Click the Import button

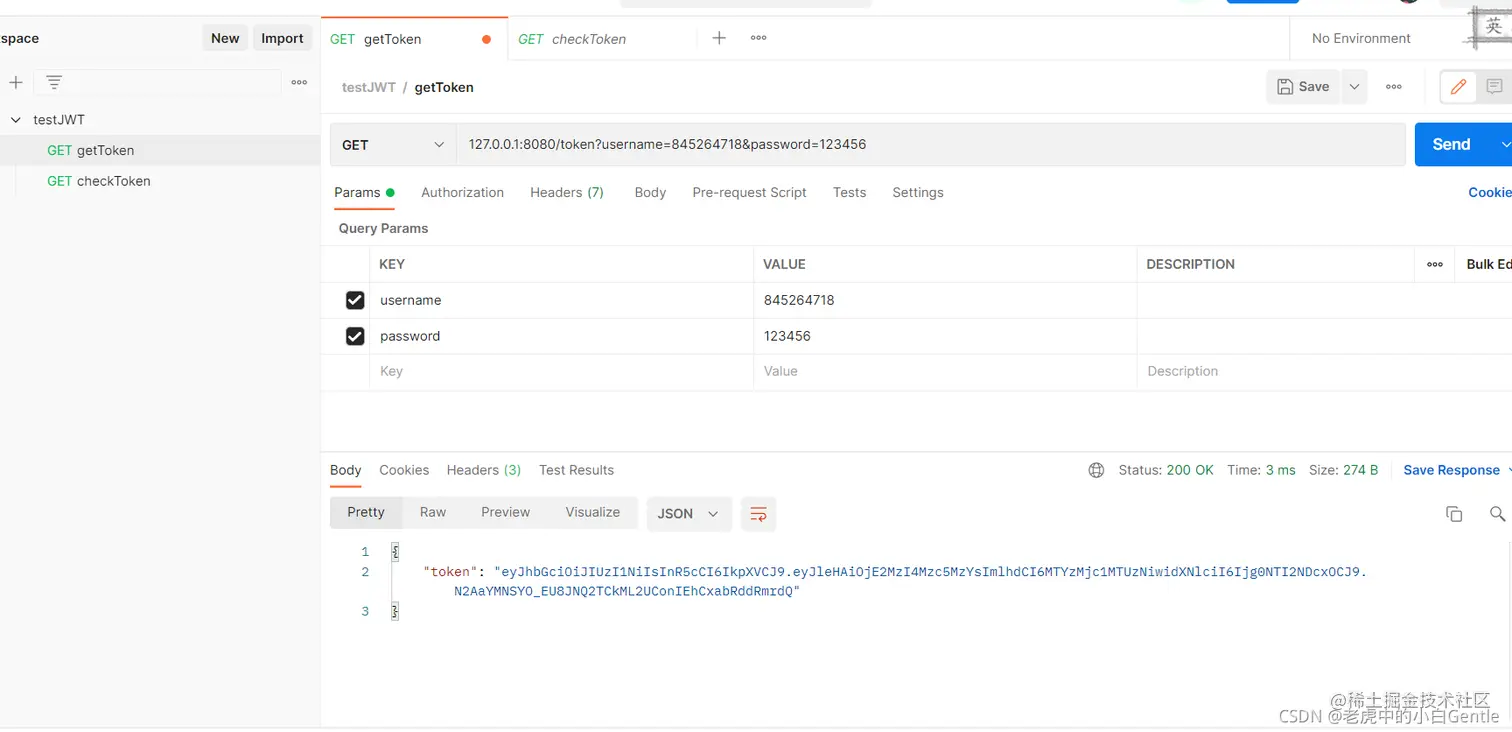coord(282,38)
